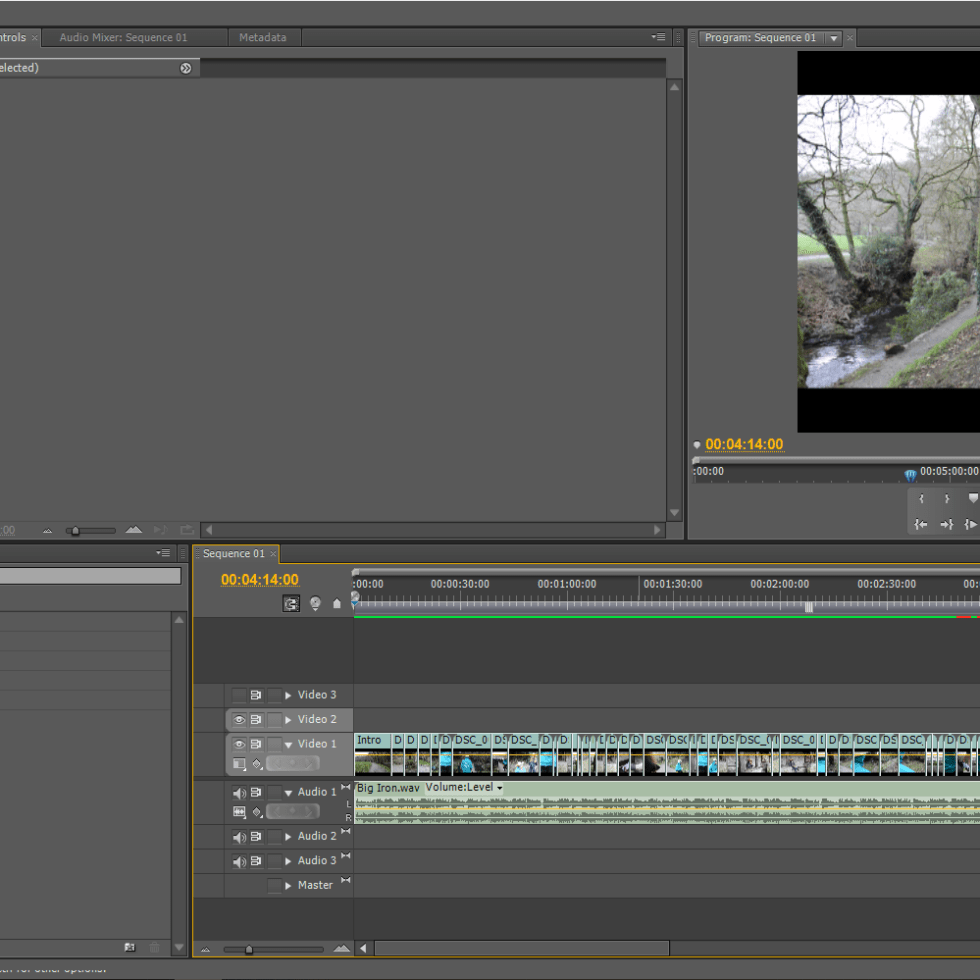Image resolution: width=980 pixels, height=980 pixels.
Task: Click Set Out Point in Program monitor
Action: click(946, 498)
